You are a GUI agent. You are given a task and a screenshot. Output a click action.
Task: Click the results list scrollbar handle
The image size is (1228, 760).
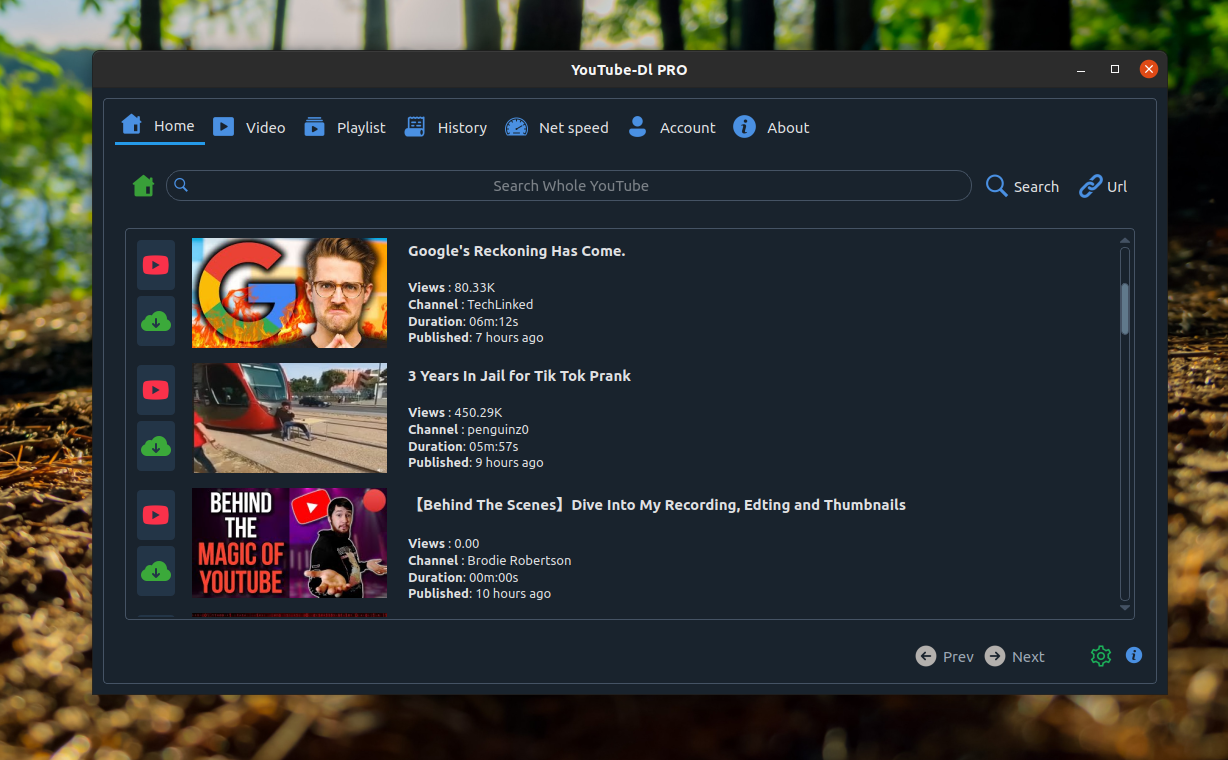(x=1125, y=308)
